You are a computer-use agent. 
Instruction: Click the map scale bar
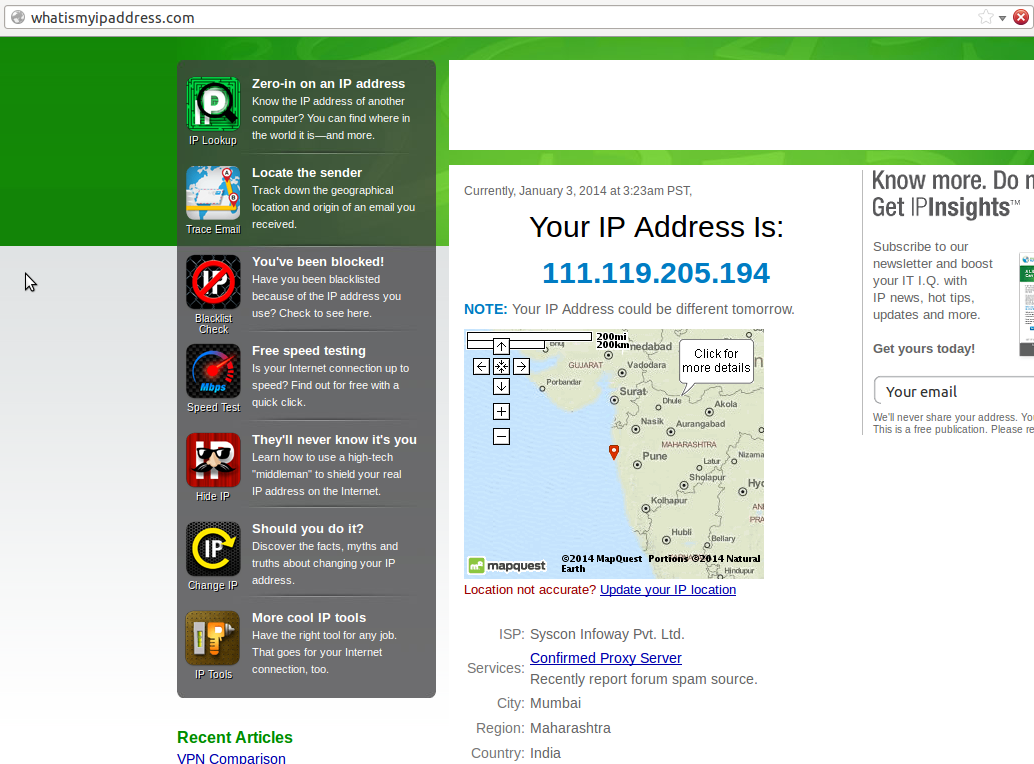(x=530, y=340)
